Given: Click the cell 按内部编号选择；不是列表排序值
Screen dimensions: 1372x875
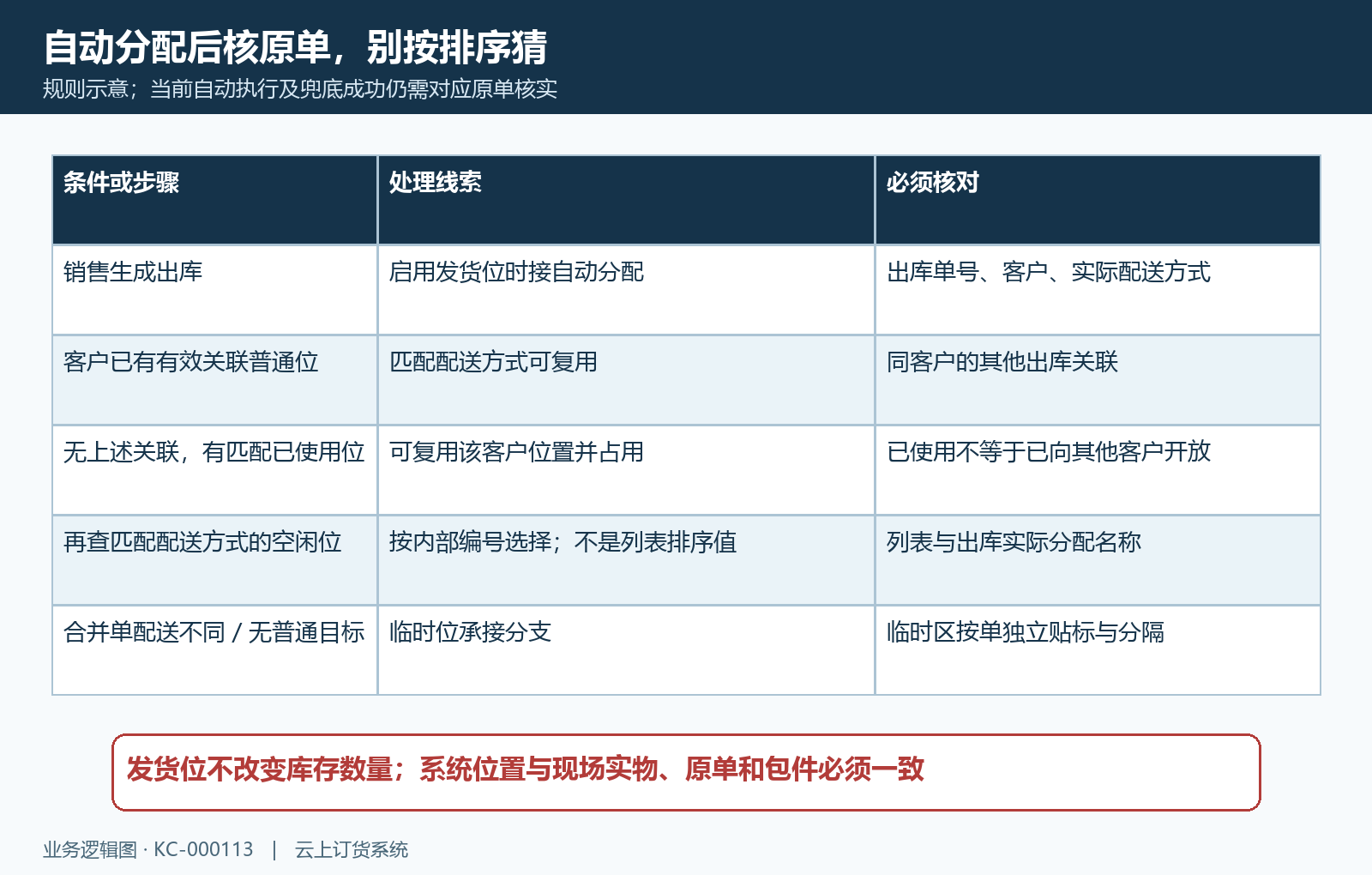Looking at the screenshot, I should pos(626,560).
